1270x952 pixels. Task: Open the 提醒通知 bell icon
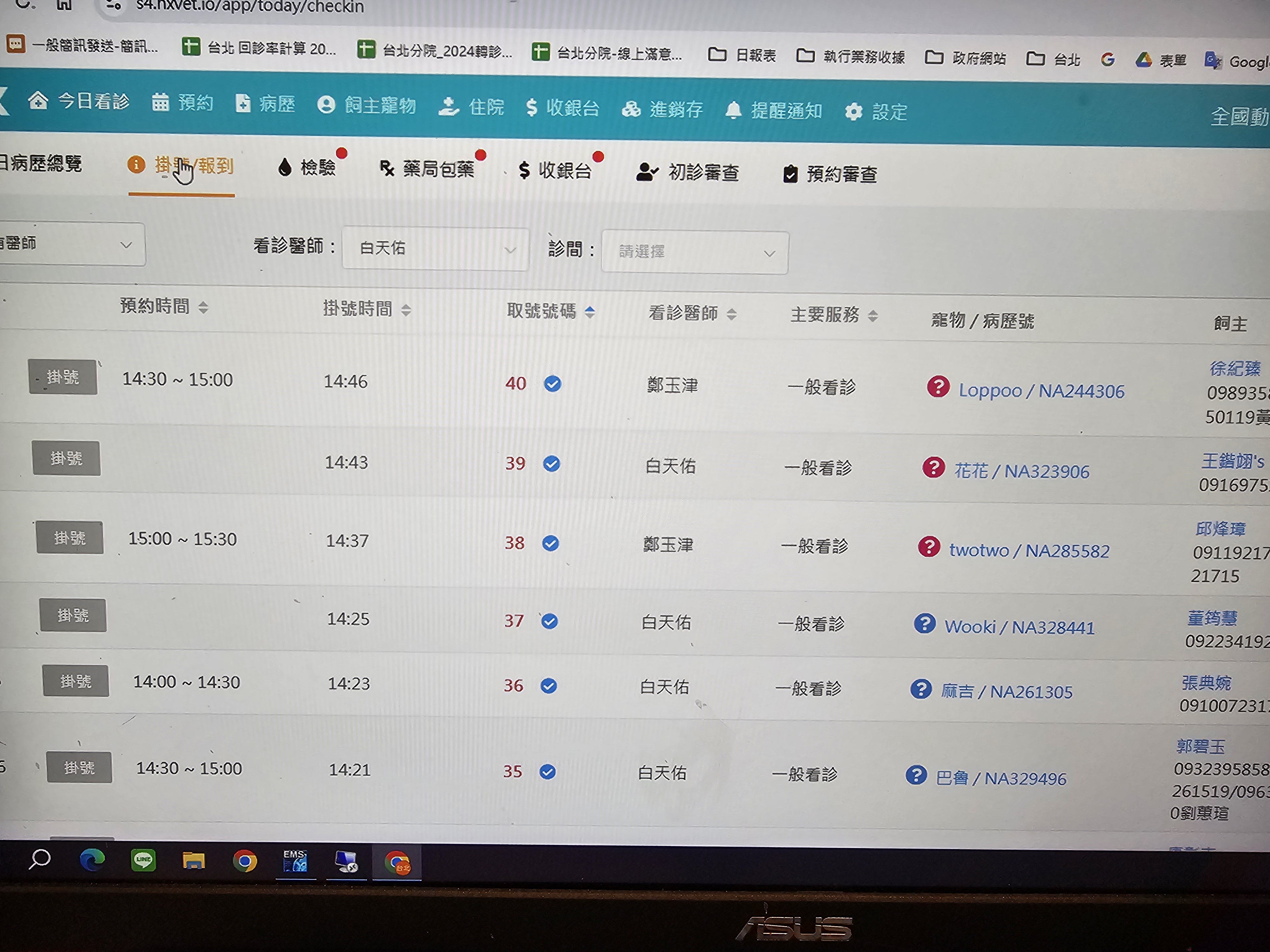click(733, 109)
